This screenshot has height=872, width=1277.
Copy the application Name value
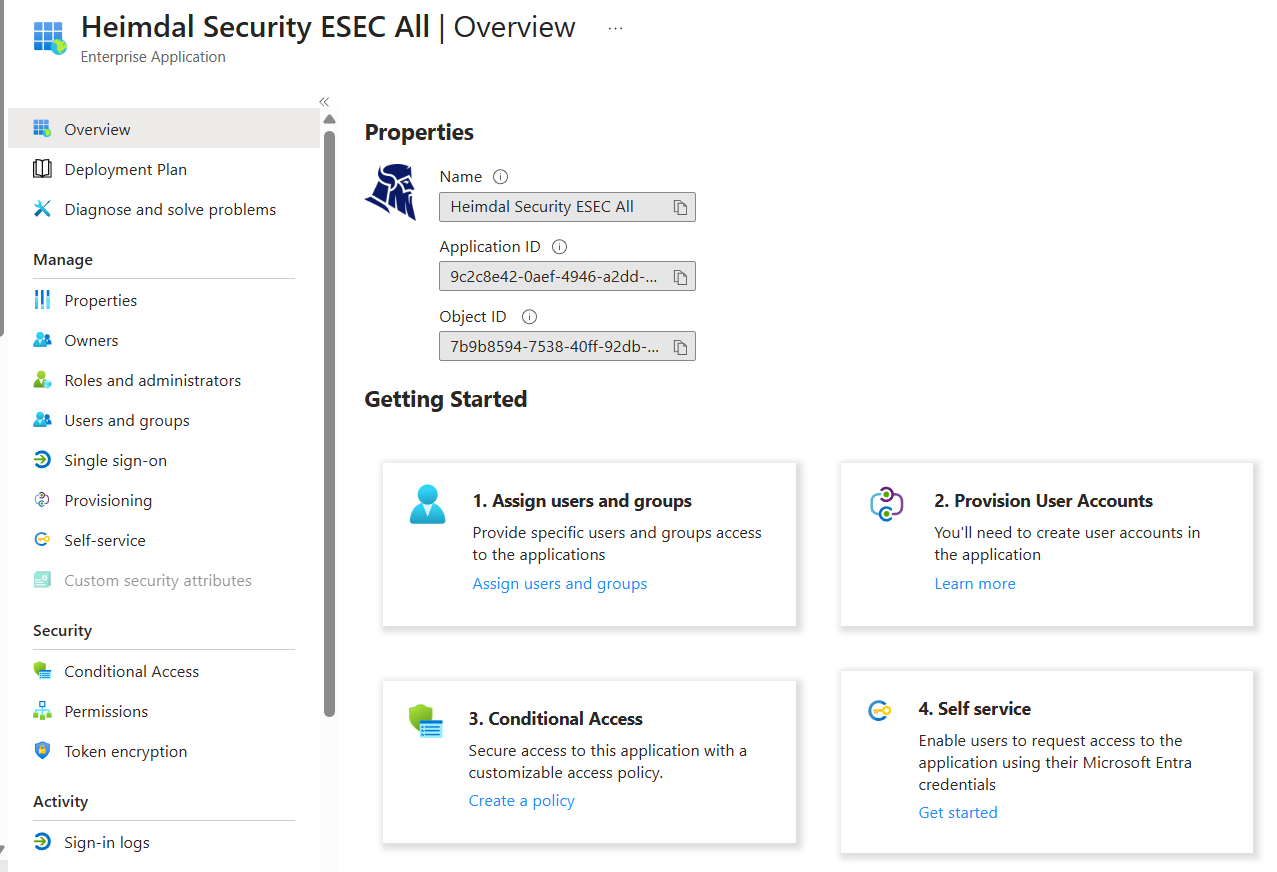(680, 207)
